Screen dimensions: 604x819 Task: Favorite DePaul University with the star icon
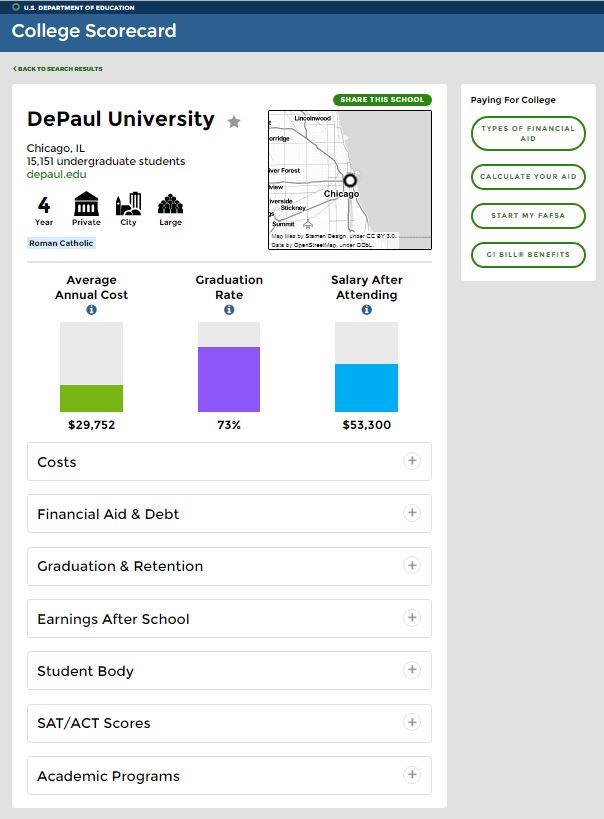(234, 122)
